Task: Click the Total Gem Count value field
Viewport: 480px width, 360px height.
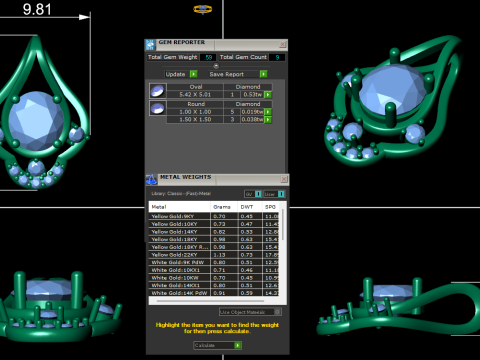Action: (x=277, y=57)
